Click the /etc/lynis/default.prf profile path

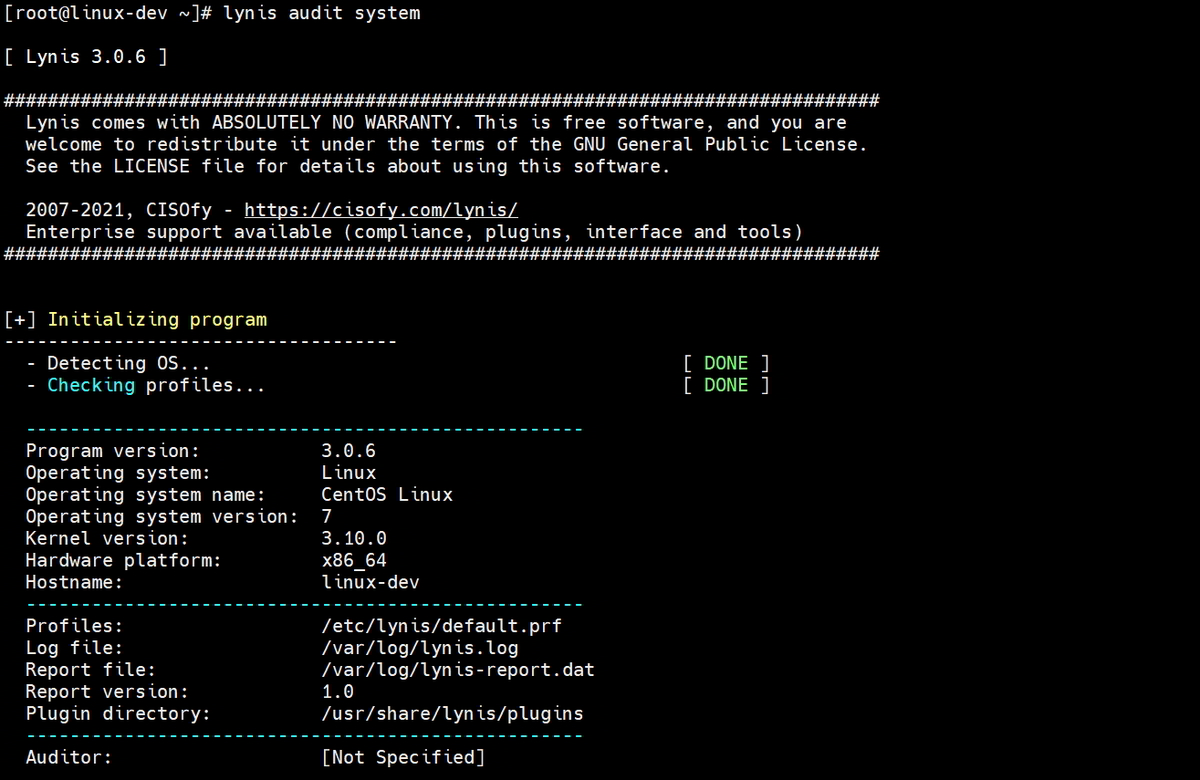[x=440, y=625]
